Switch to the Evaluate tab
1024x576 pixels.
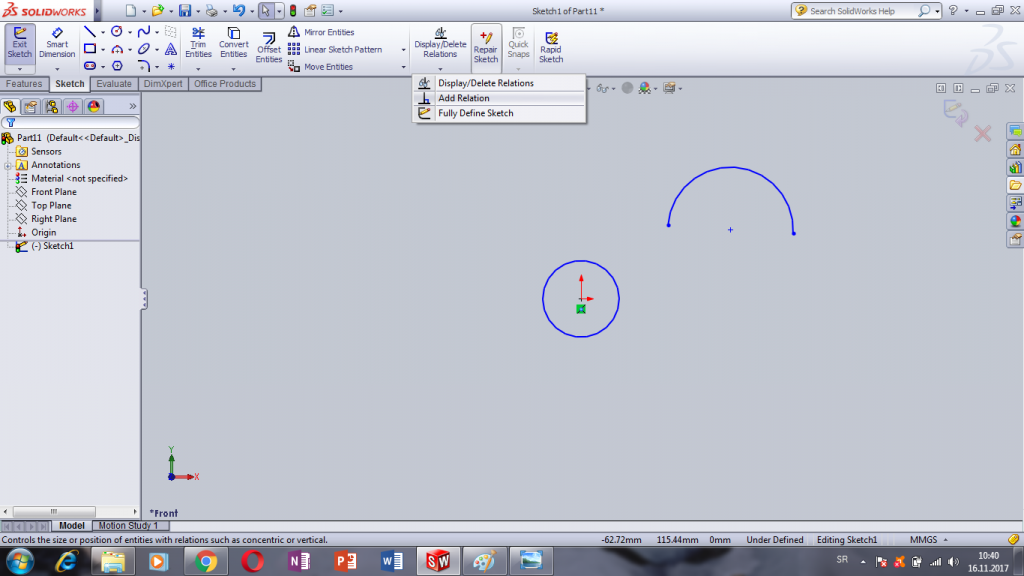coord(114,84)
